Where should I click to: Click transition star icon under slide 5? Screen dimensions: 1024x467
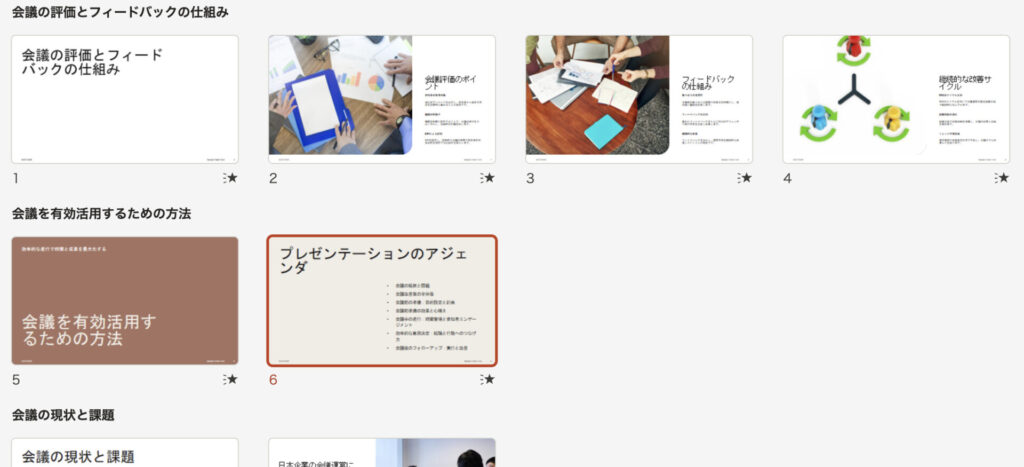click(231, 379)
